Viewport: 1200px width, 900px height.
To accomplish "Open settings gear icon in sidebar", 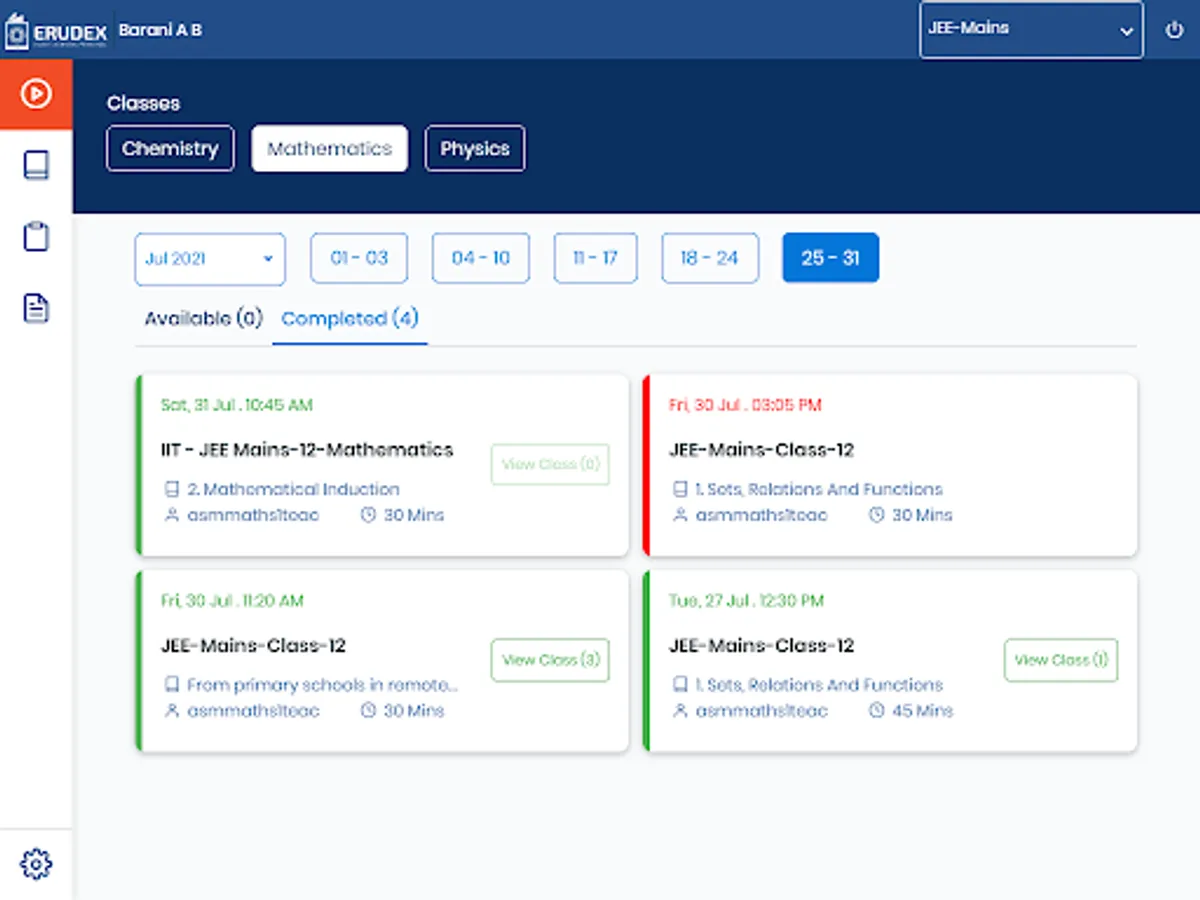I will 36,864.
